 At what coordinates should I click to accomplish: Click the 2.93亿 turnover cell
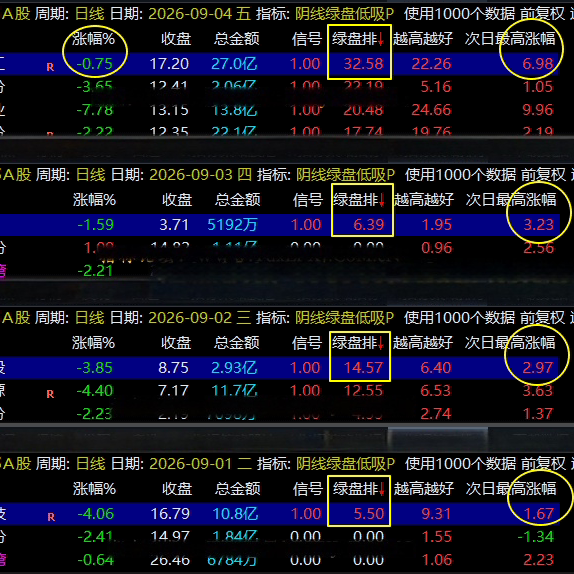click(234, 368)
